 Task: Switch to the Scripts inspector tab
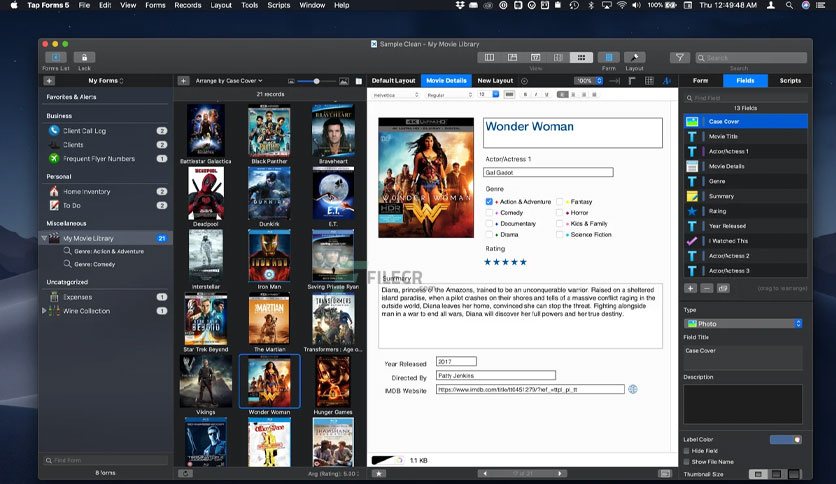point(790,80)
